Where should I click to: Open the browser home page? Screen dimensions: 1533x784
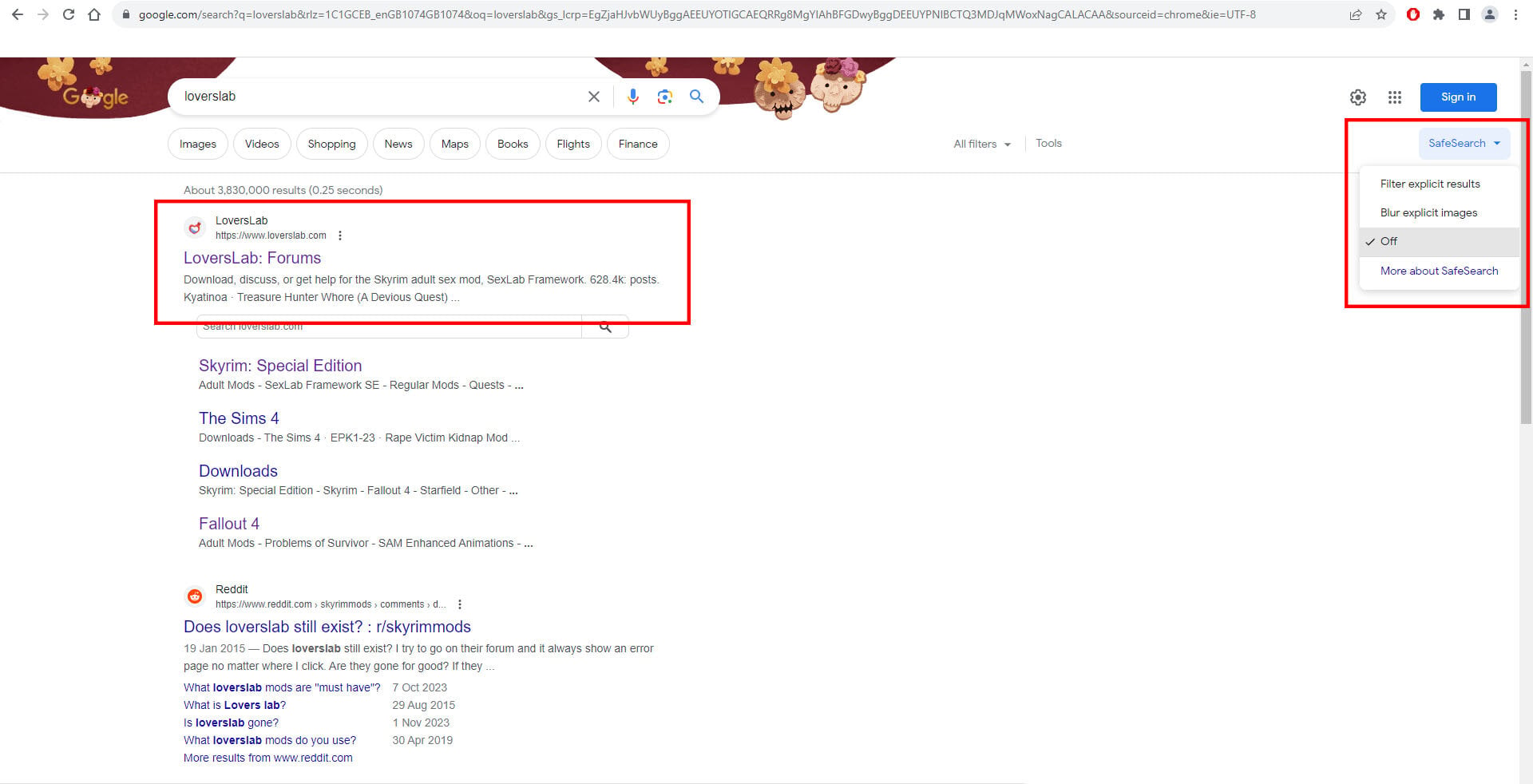(x=94, y=14)
